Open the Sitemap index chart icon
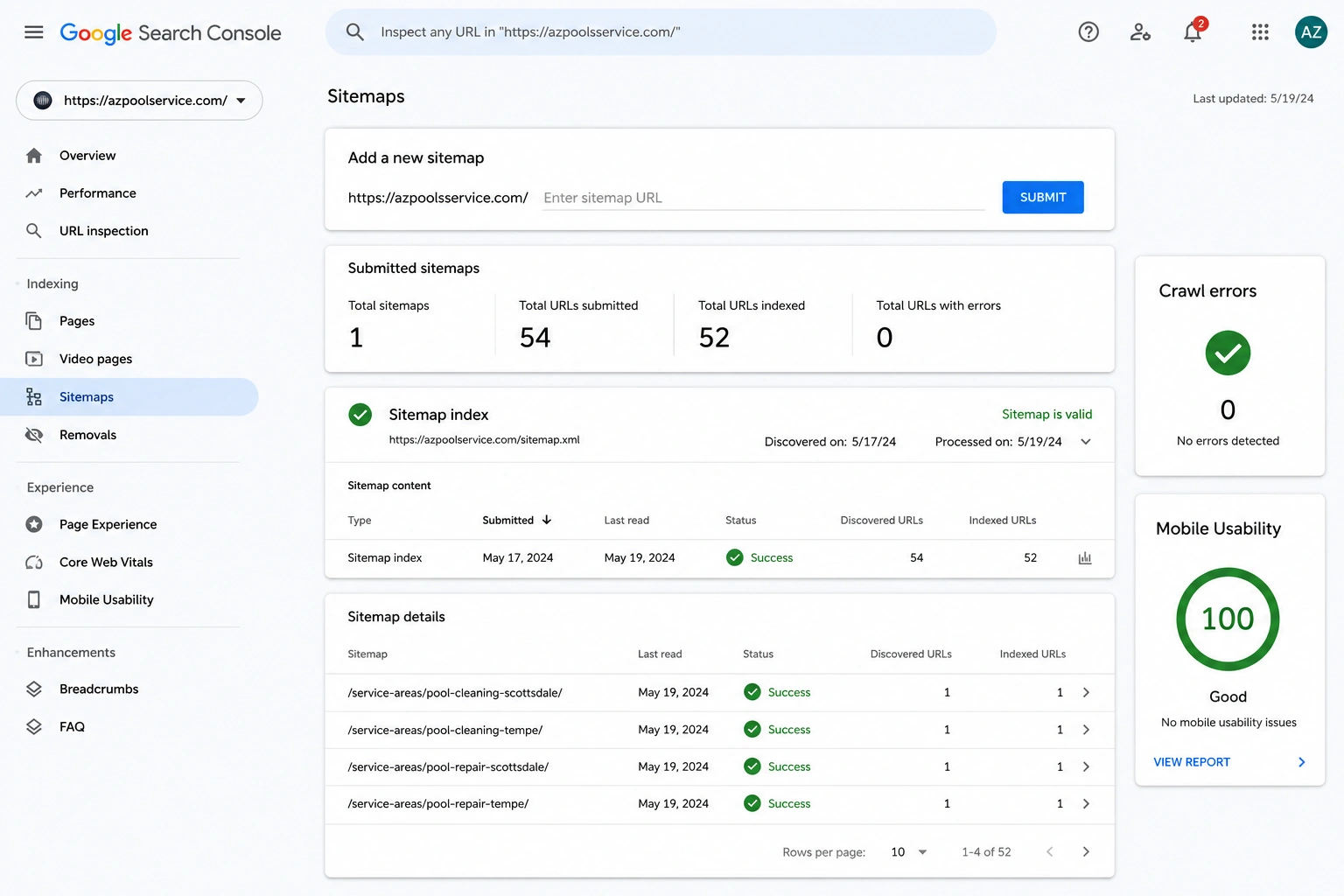 (1085, 558)
